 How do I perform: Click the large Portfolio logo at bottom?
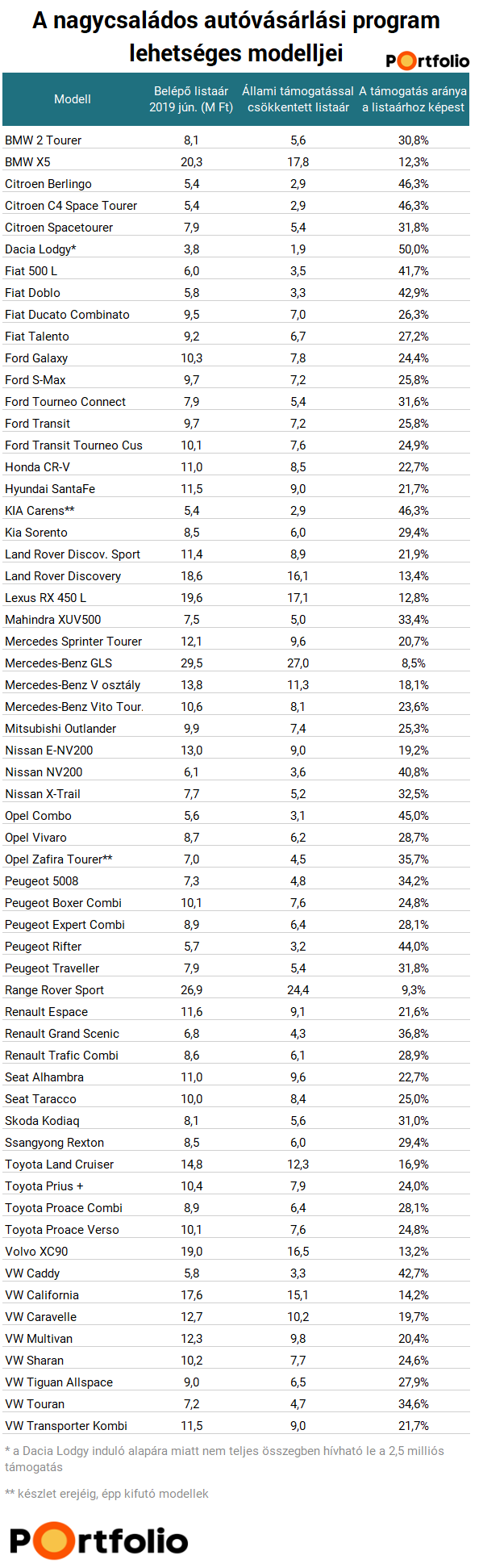[98, 1541]
